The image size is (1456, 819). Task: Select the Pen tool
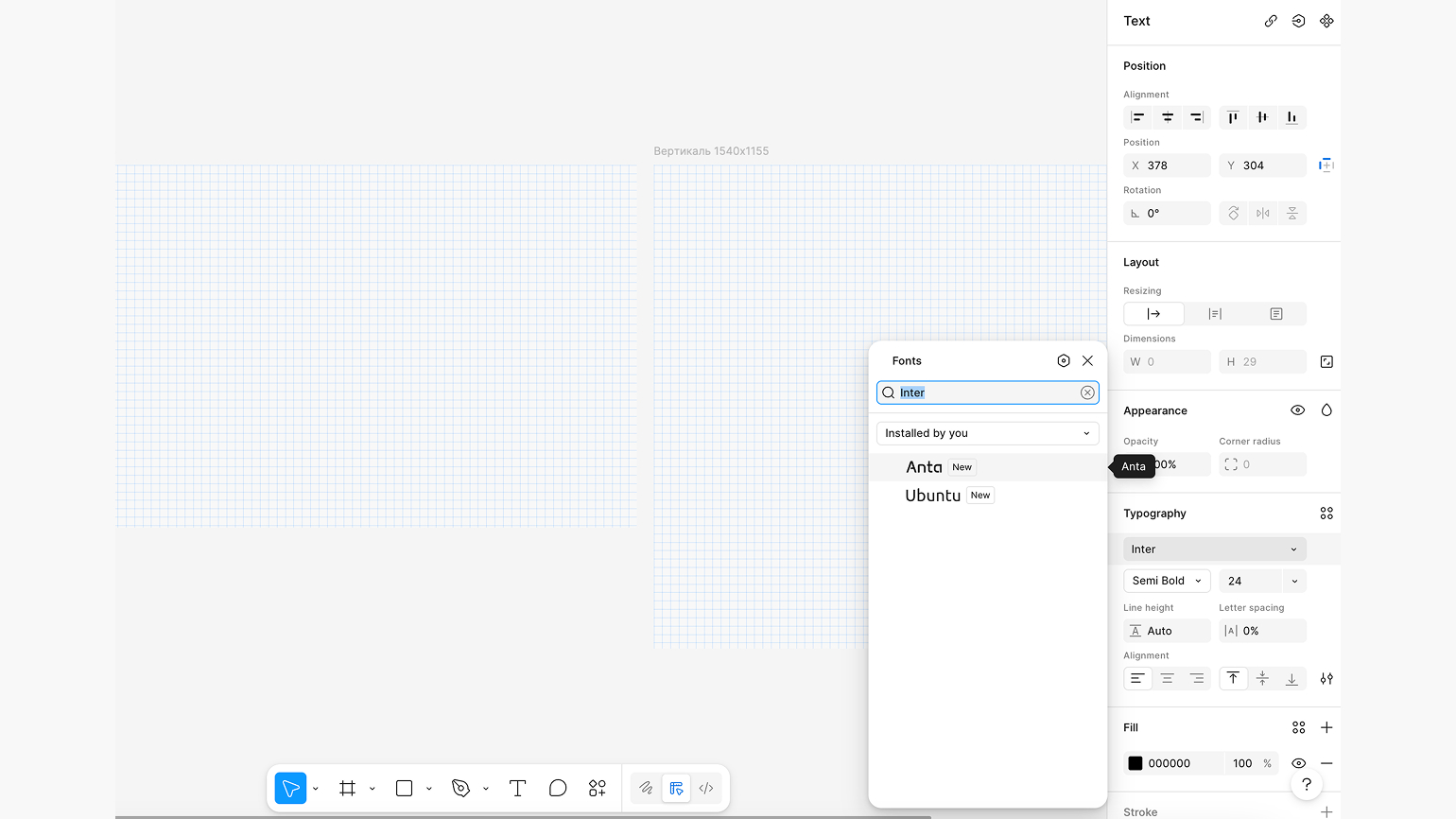click(460, 788)
